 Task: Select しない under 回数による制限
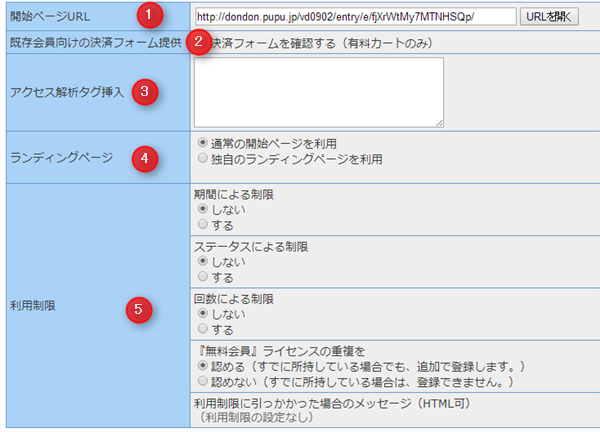[x=203, y=314]
